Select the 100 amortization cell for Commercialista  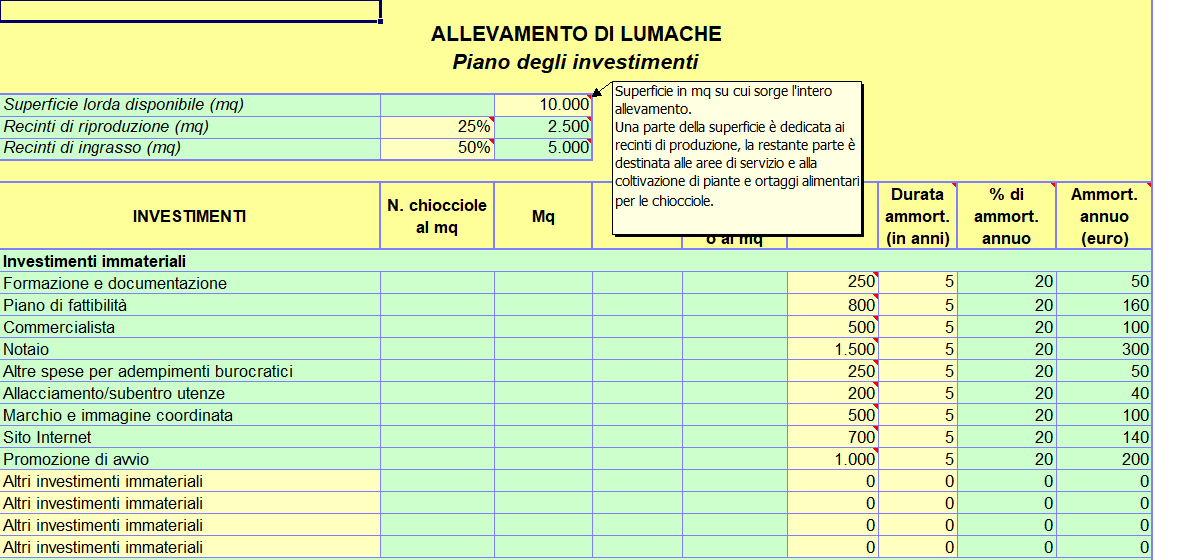tap(1104, 328)
